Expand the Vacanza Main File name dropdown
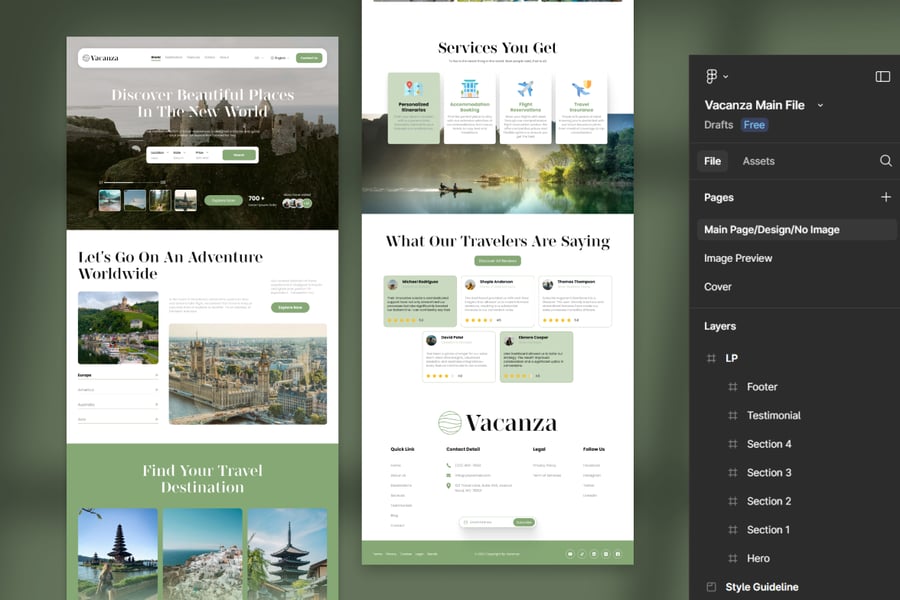 tap(821, 105)
